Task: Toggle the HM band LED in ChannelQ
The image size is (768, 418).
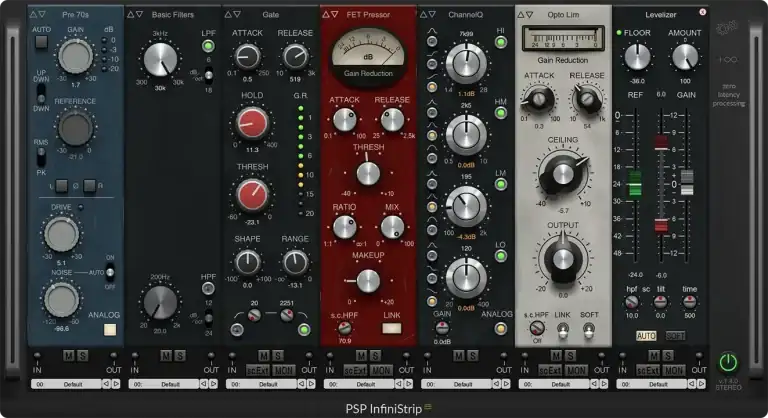Action: (x=501, y=114)
